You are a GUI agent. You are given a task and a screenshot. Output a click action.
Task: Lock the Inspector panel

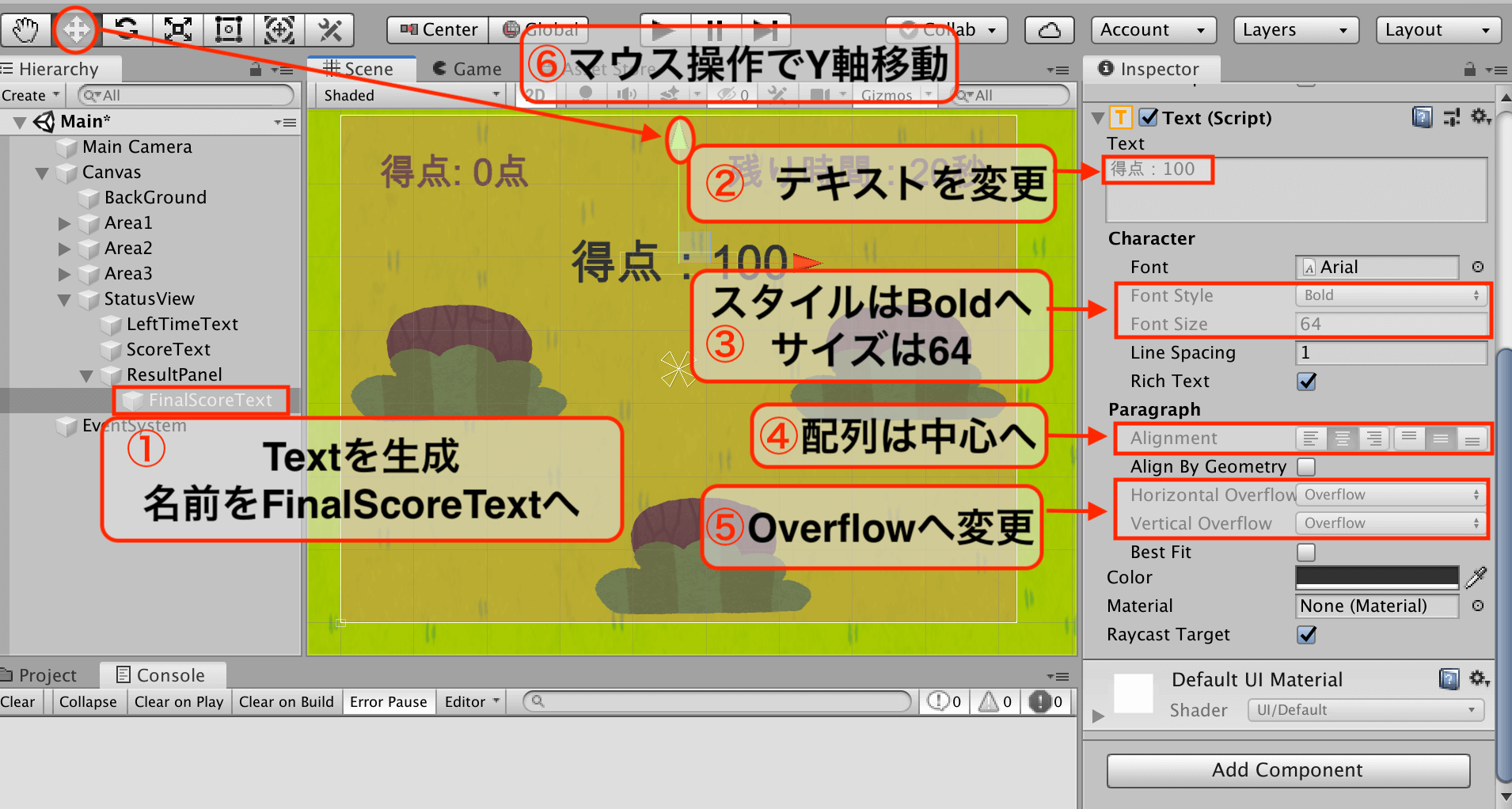(1469, 70)
